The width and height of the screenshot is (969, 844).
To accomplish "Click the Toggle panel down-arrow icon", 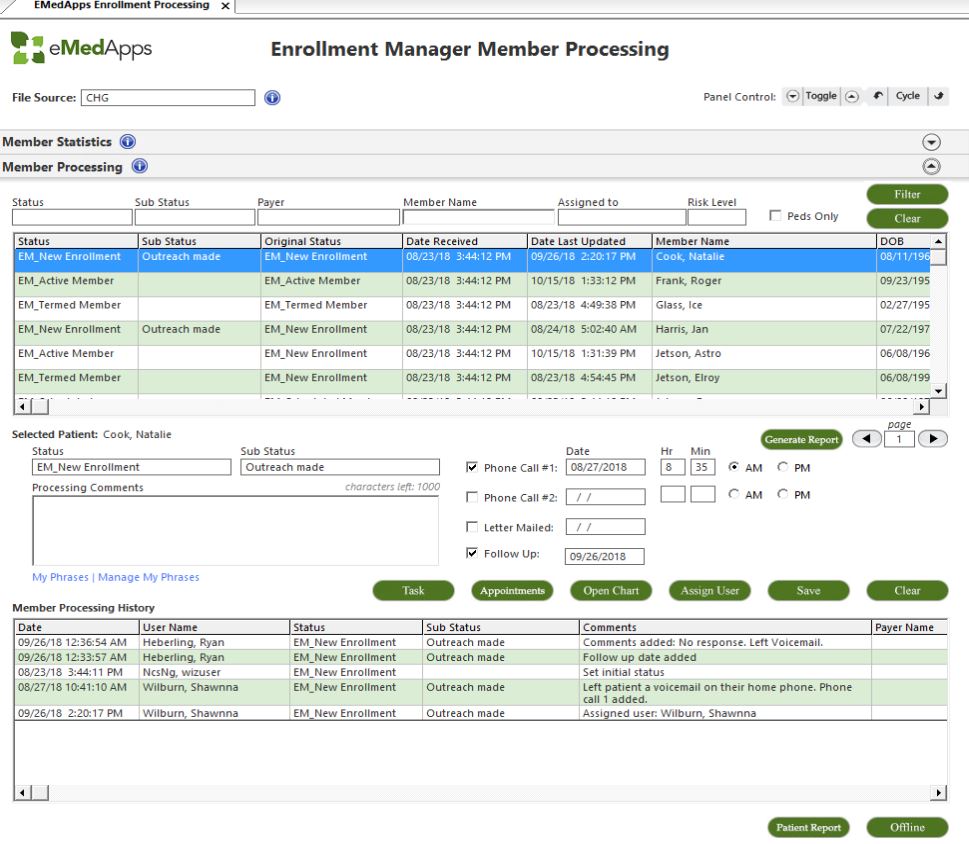I will [792, 96].
